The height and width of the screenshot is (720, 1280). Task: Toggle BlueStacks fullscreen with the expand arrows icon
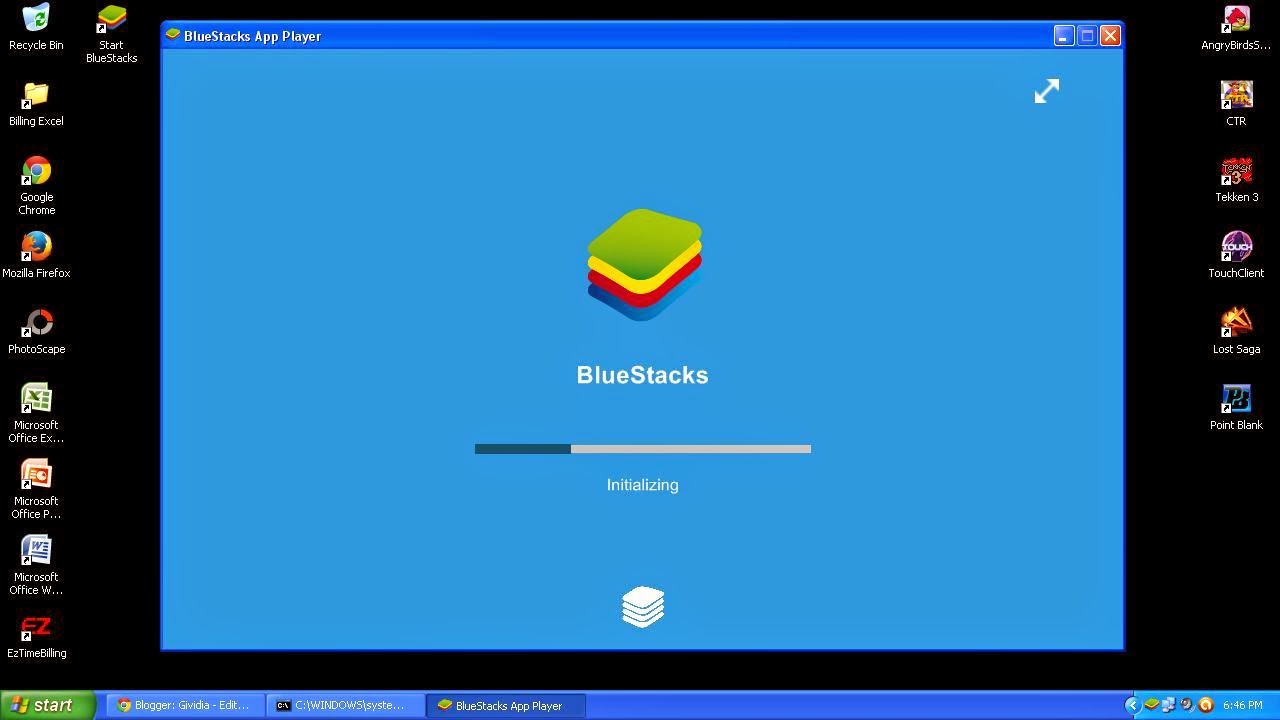tap(1046, 91)
